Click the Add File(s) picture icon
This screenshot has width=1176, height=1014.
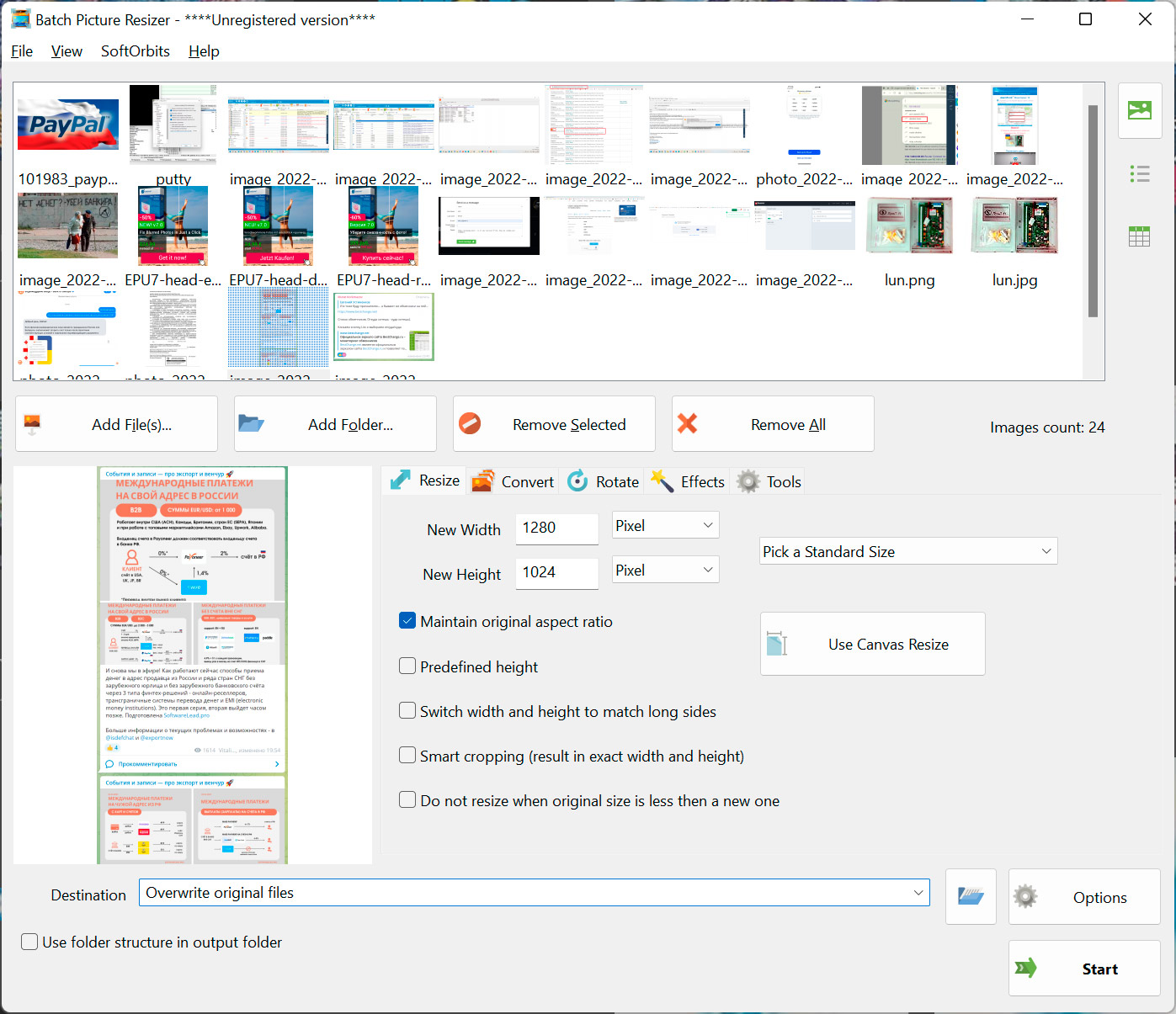point(32,424)
